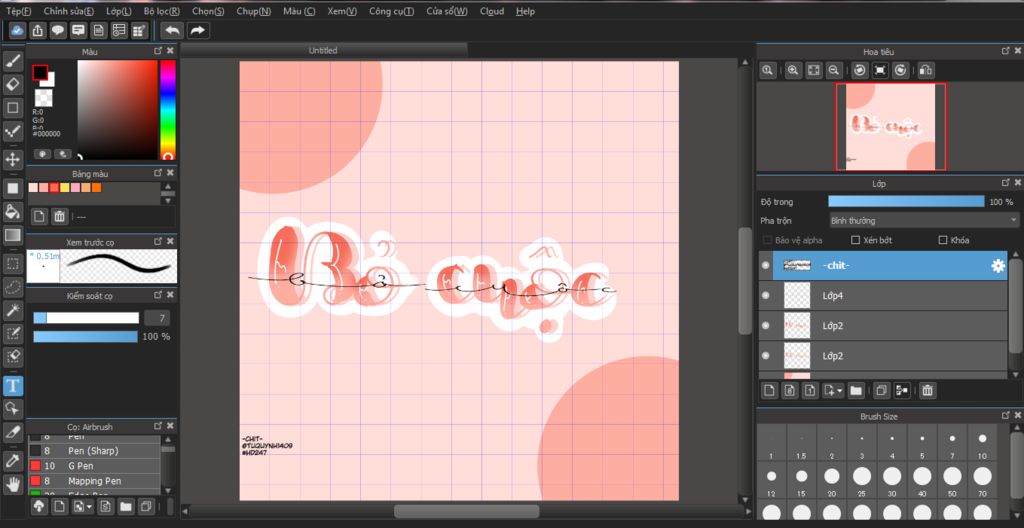
Task: Pick the orange palette swatch
Action: click(x=97, y=188)
